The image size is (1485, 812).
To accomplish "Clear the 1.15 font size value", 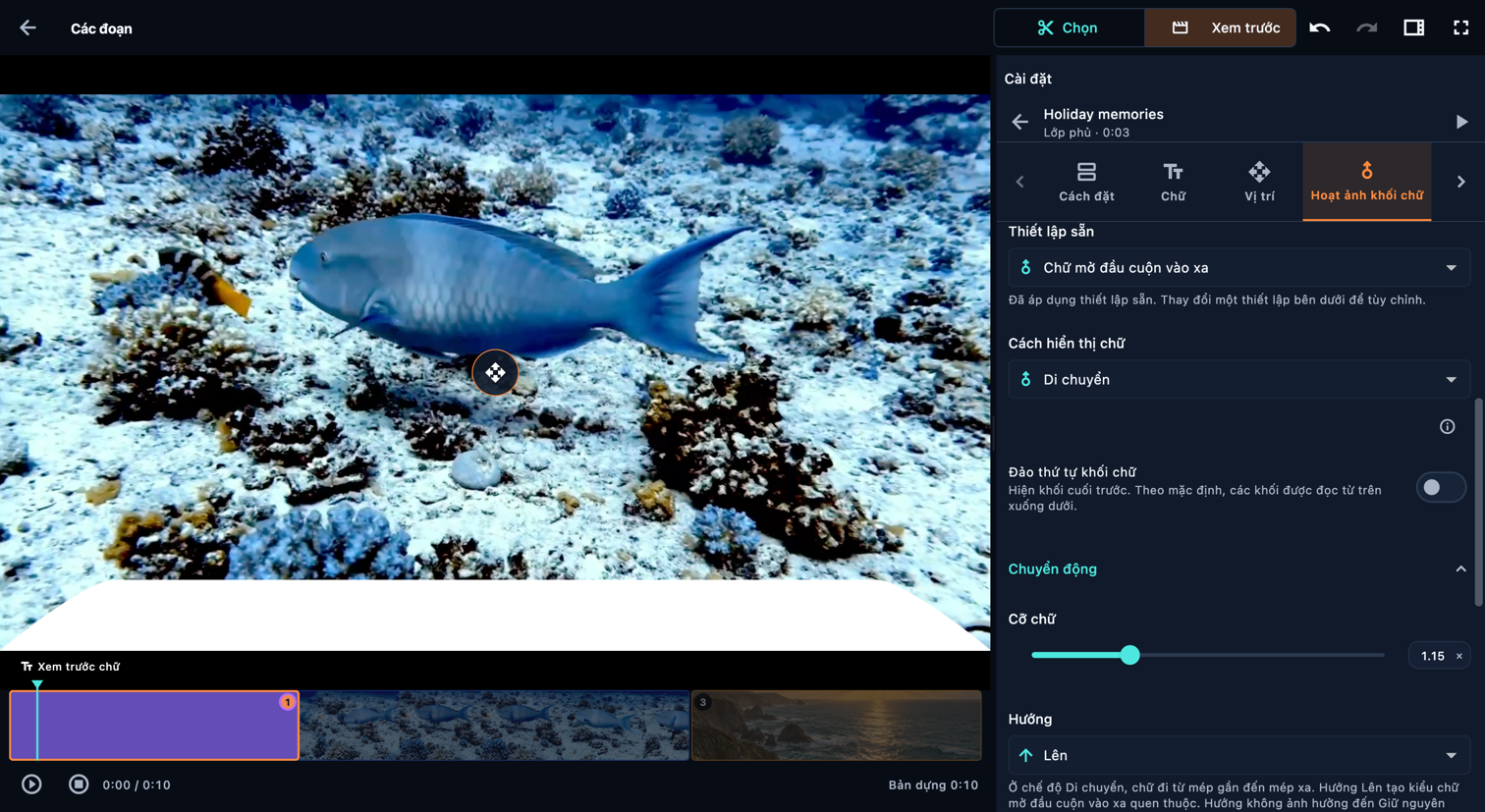I will coord(1459,656).
